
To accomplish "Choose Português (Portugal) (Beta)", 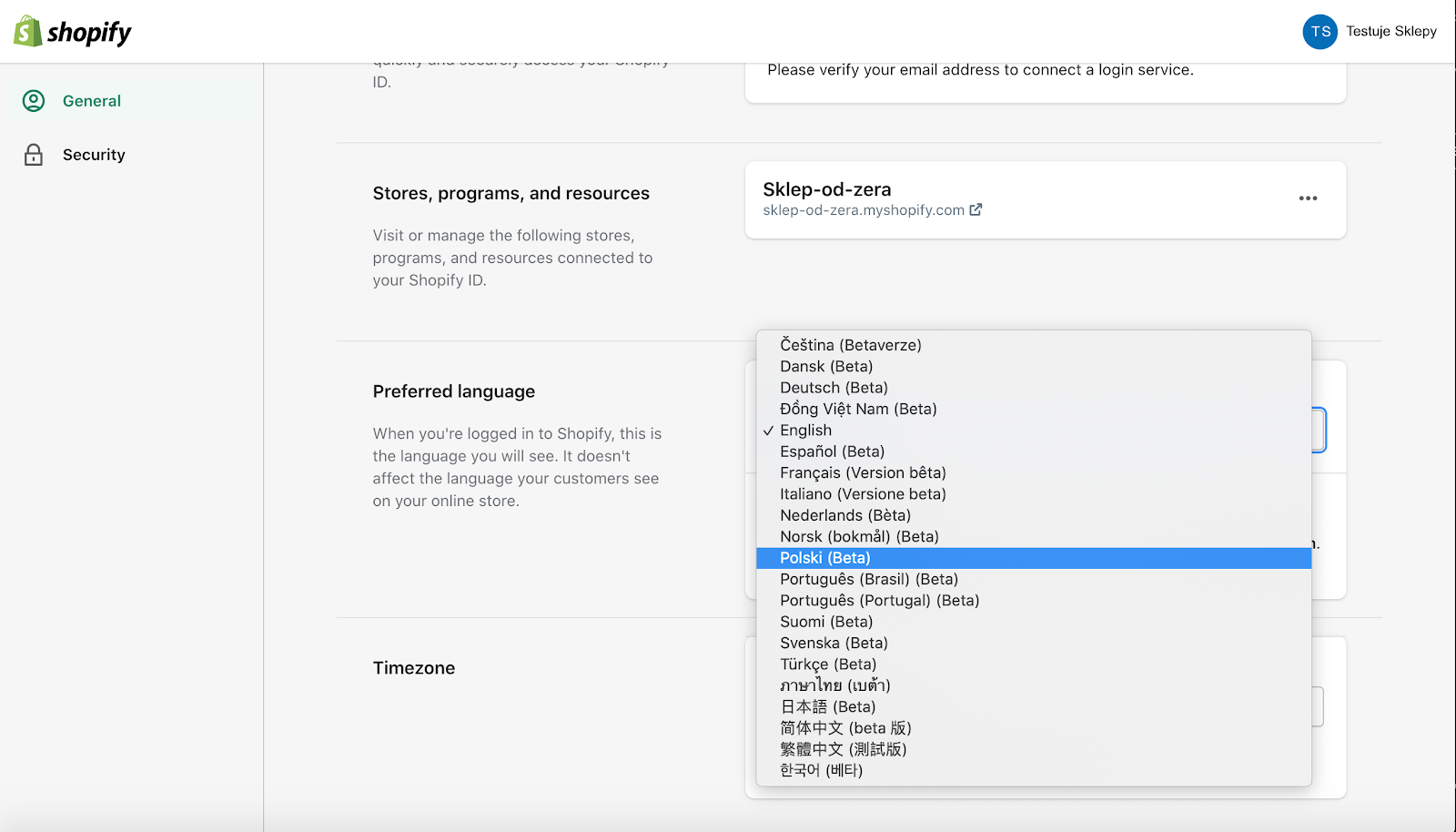I will coord(1034,601).
